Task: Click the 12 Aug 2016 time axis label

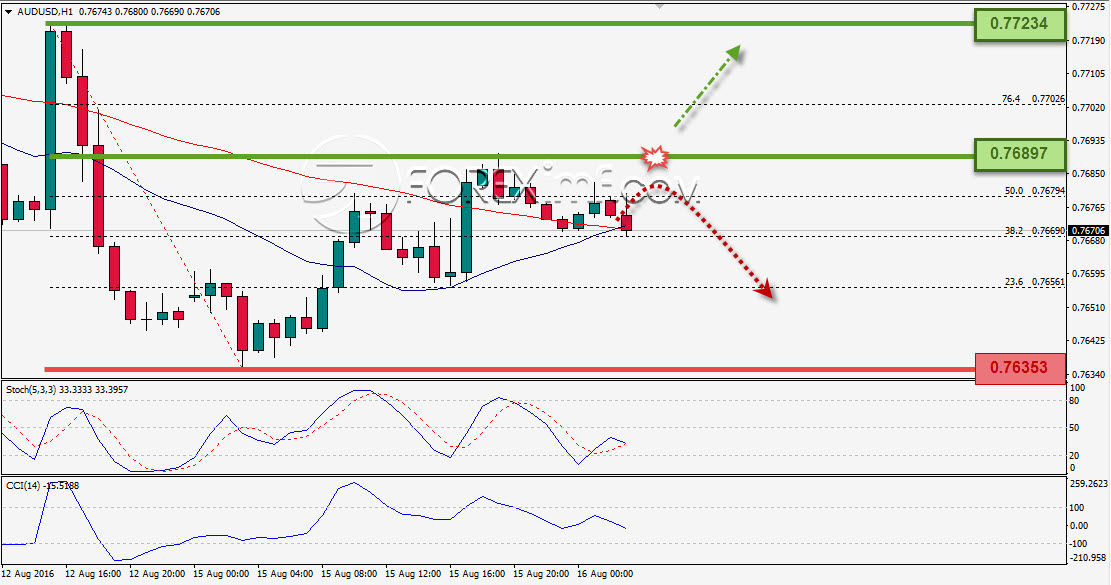Action: [x=28, y=574]
